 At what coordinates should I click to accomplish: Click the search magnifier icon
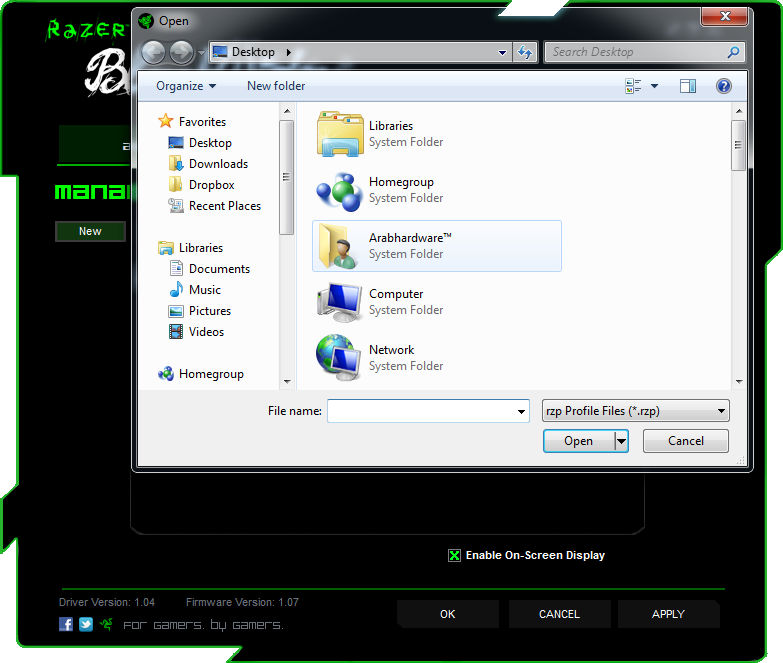733,52
